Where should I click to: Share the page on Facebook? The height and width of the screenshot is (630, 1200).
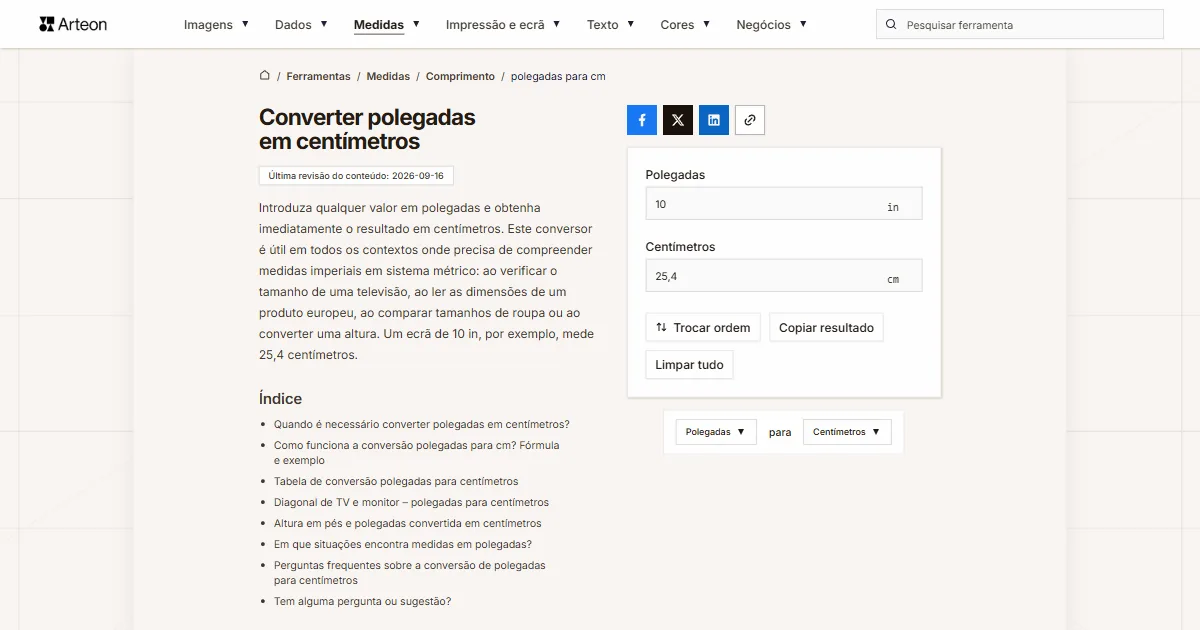click(x=642, y=120)
